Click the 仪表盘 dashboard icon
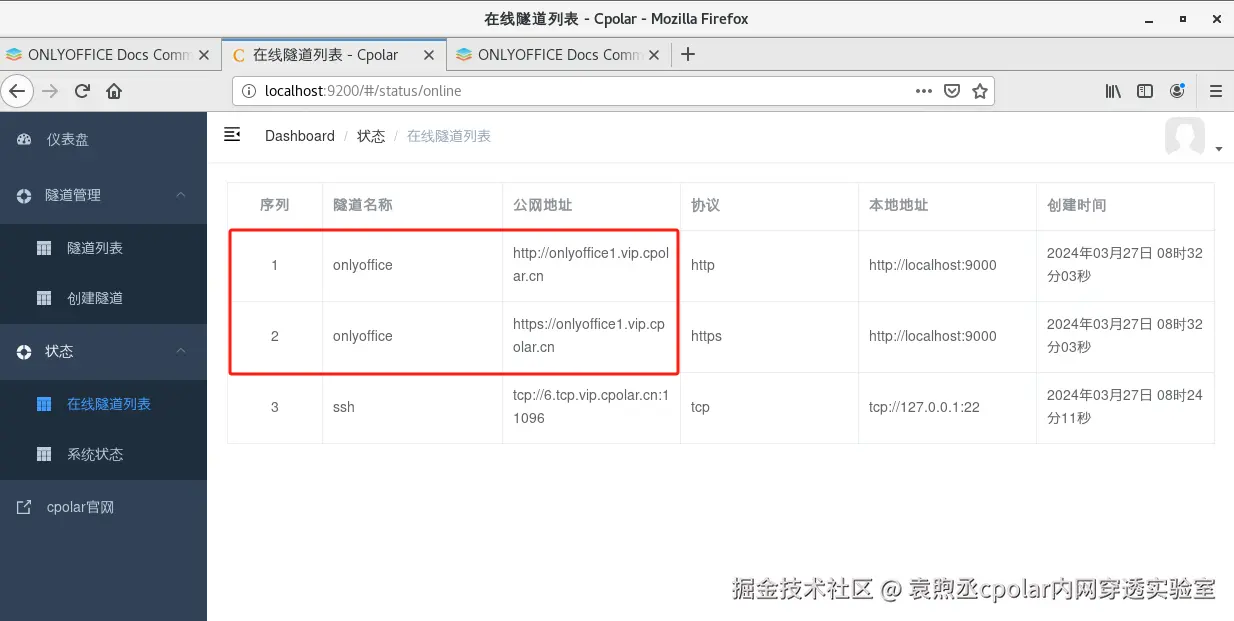1234x621 pixels. click(24, 140)
